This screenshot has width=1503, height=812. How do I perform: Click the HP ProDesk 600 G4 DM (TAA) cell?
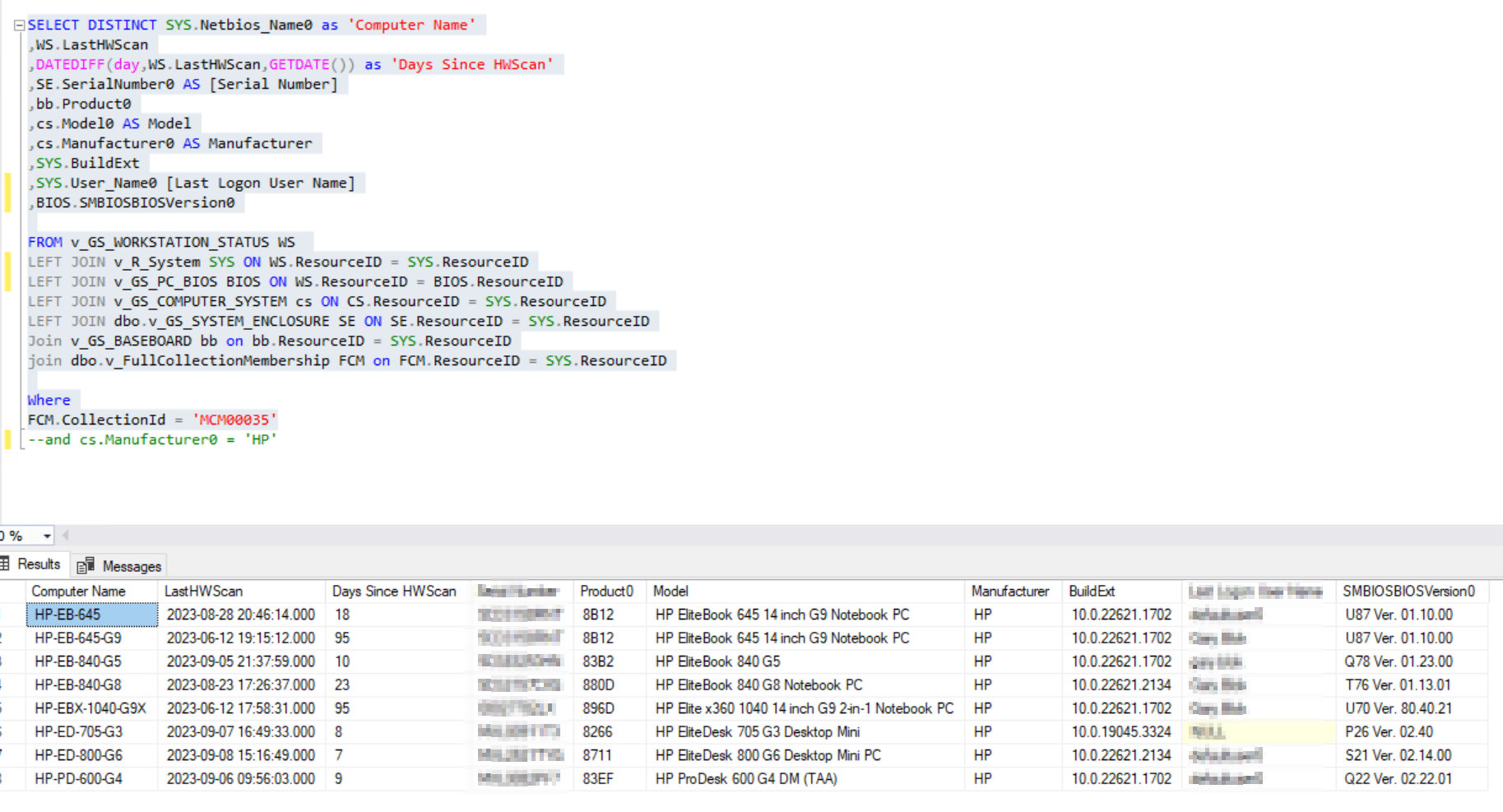pyautogui.click(x=807, y=779)
